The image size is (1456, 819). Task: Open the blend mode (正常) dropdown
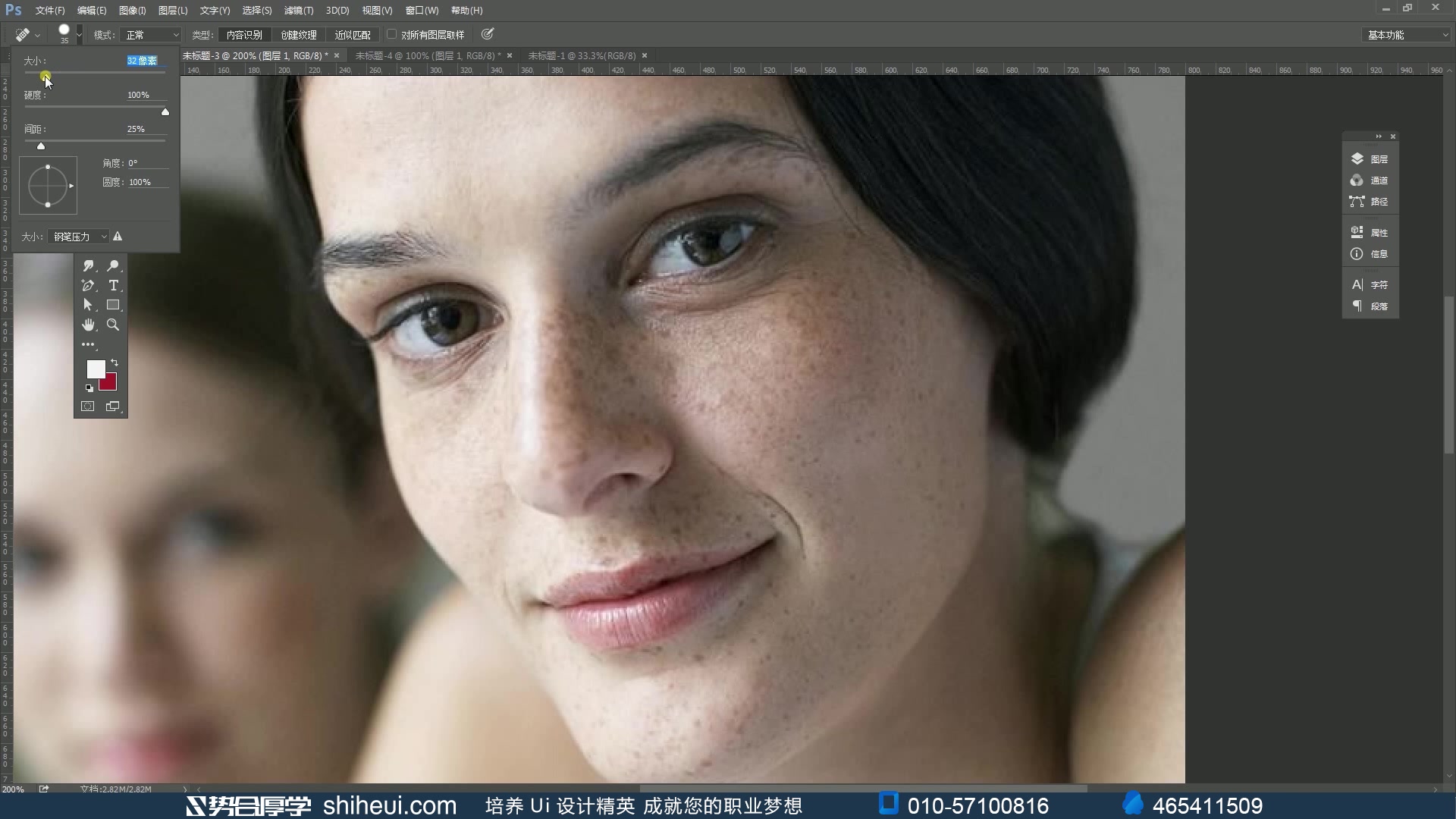150,35
